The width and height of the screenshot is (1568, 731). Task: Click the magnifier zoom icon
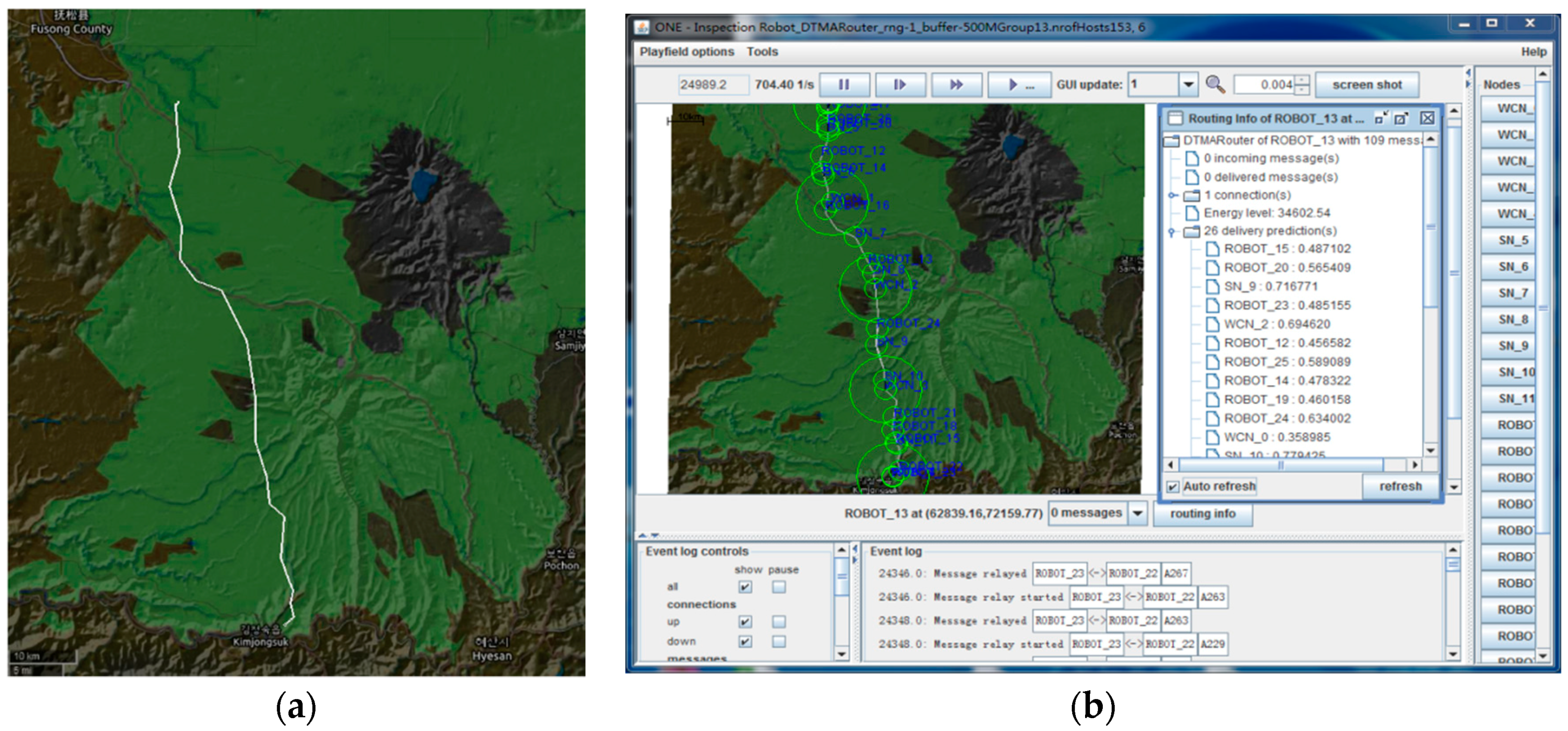click(x=1215, y=84)
